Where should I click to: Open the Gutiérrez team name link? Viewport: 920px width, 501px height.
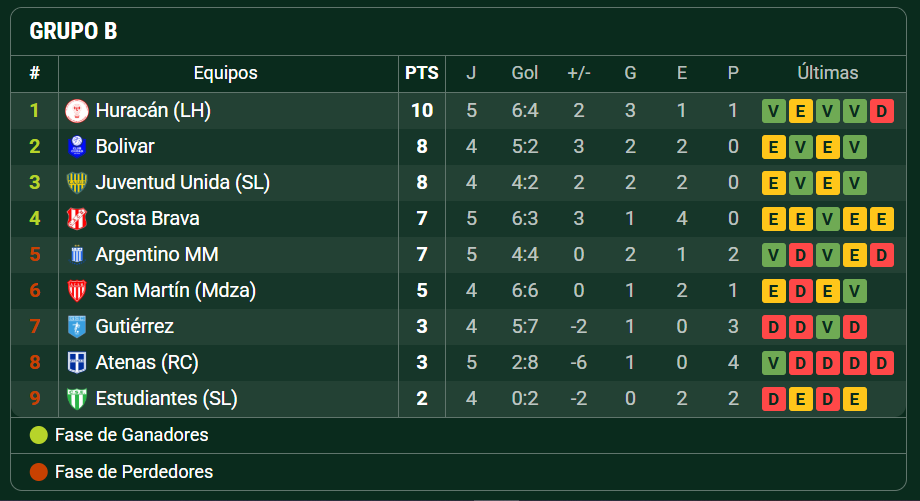134,326
